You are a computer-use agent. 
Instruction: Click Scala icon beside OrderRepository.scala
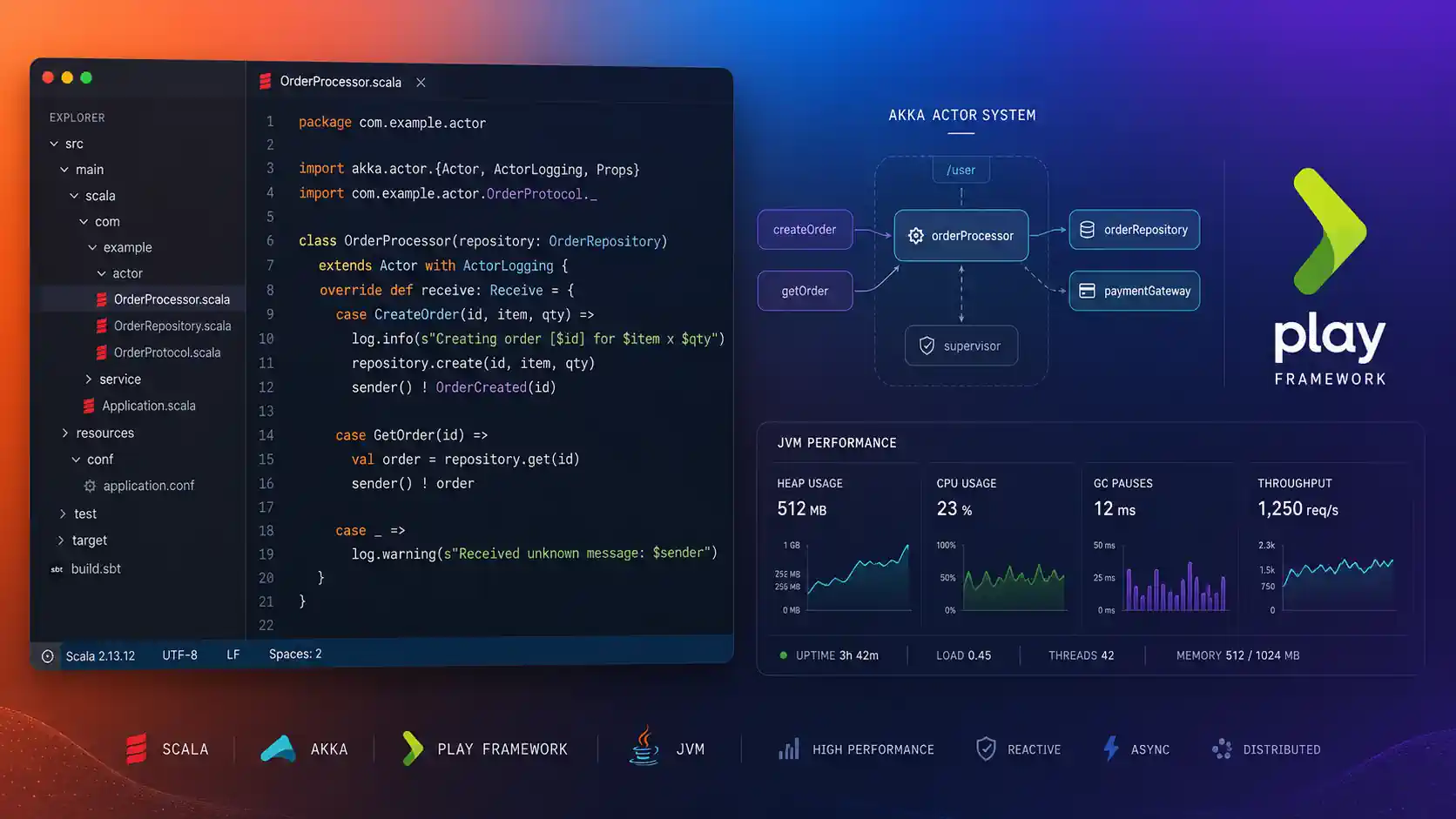(x=102, y=326)
